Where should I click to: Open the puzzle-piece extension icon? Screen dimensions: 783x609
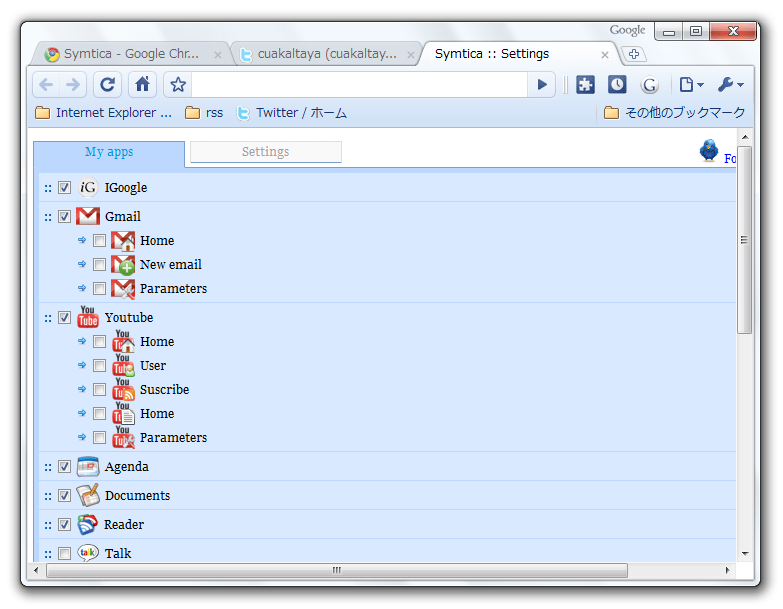coord(585,84)
